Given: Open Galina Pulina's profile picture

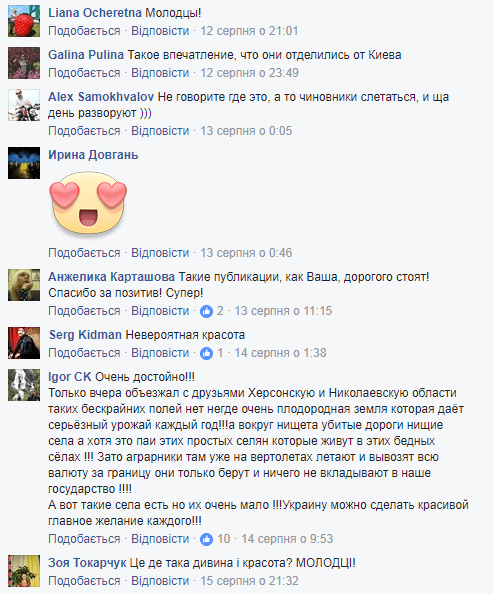Looking at the screenshot, I should (x=24, y=63).
